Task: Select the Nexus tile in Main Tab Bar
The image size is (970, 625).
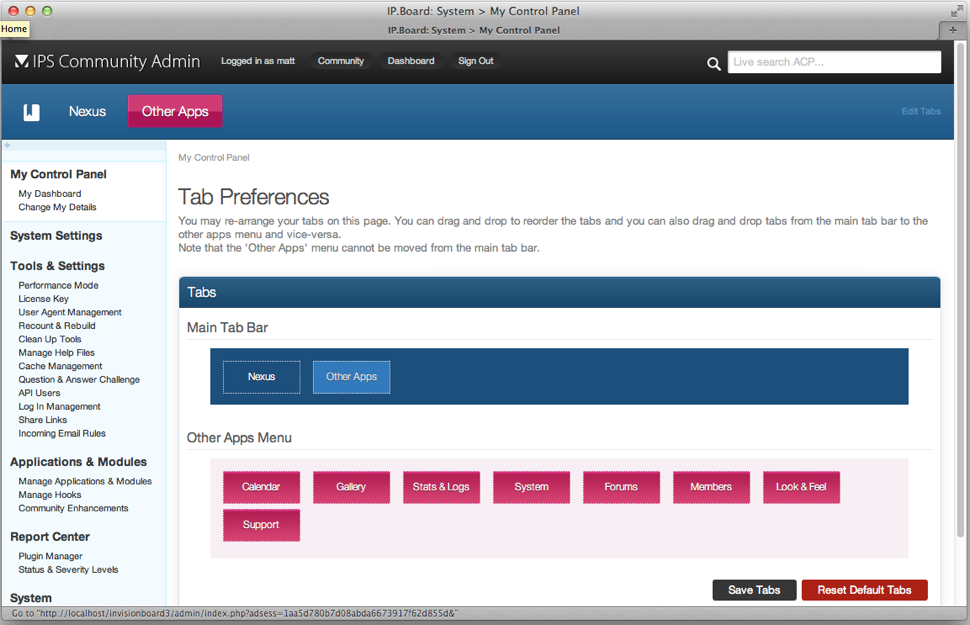Action: 262,377
